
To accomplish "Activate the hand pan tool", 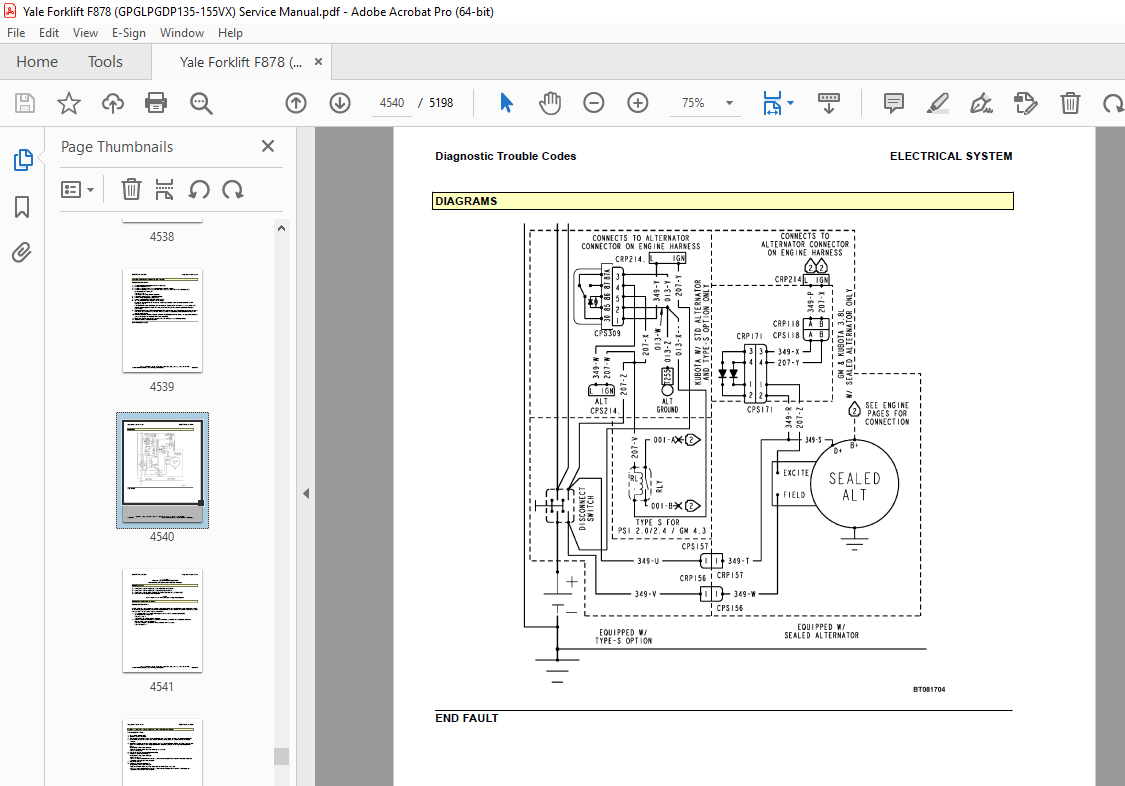I will click(x=550, y=103).
